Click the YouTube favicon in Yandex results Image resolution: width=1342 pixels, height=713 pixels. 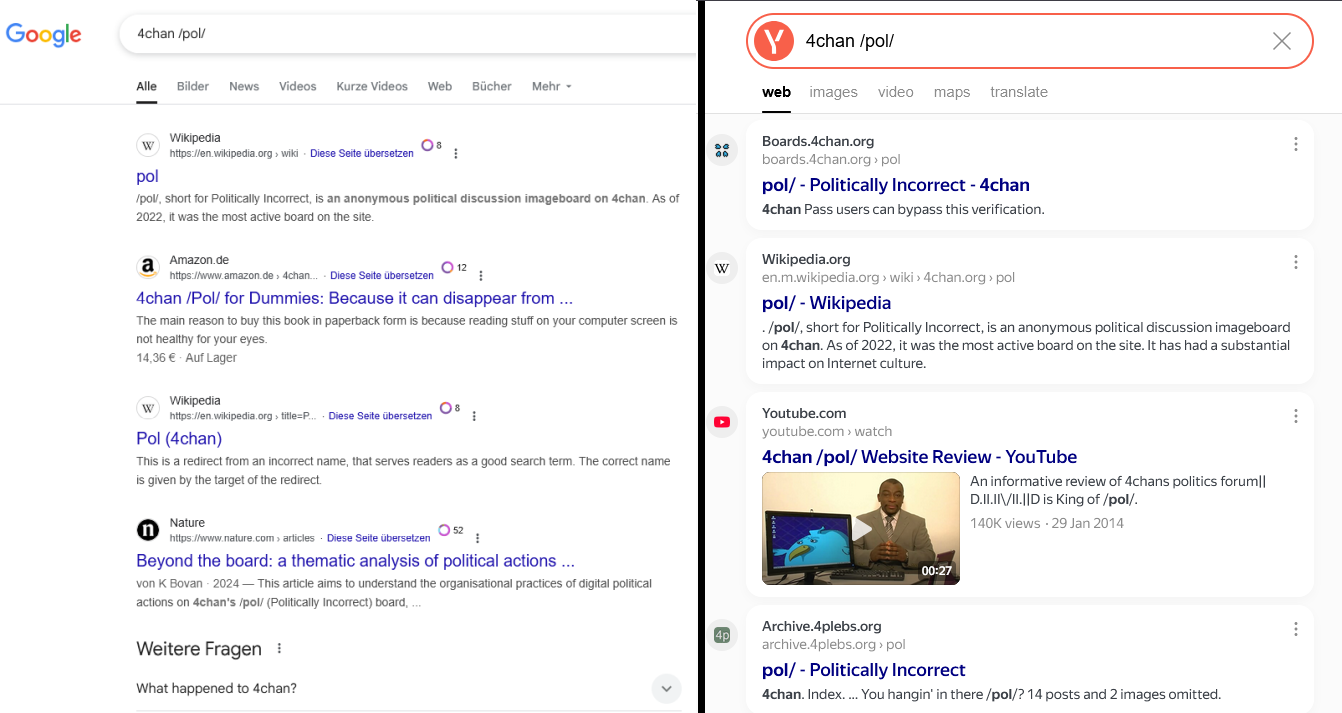722,422
